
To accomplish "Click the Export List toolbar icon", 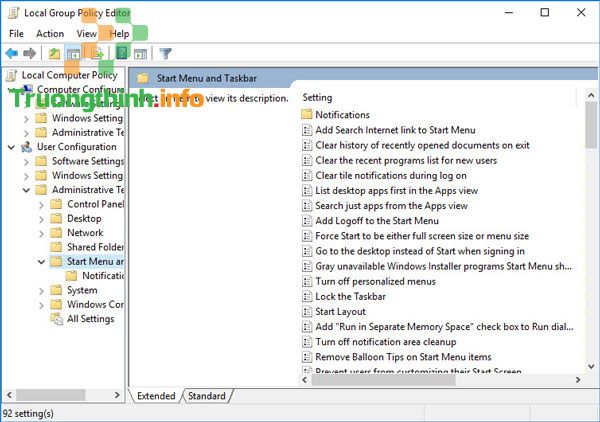I will click(x=97, y=53).
